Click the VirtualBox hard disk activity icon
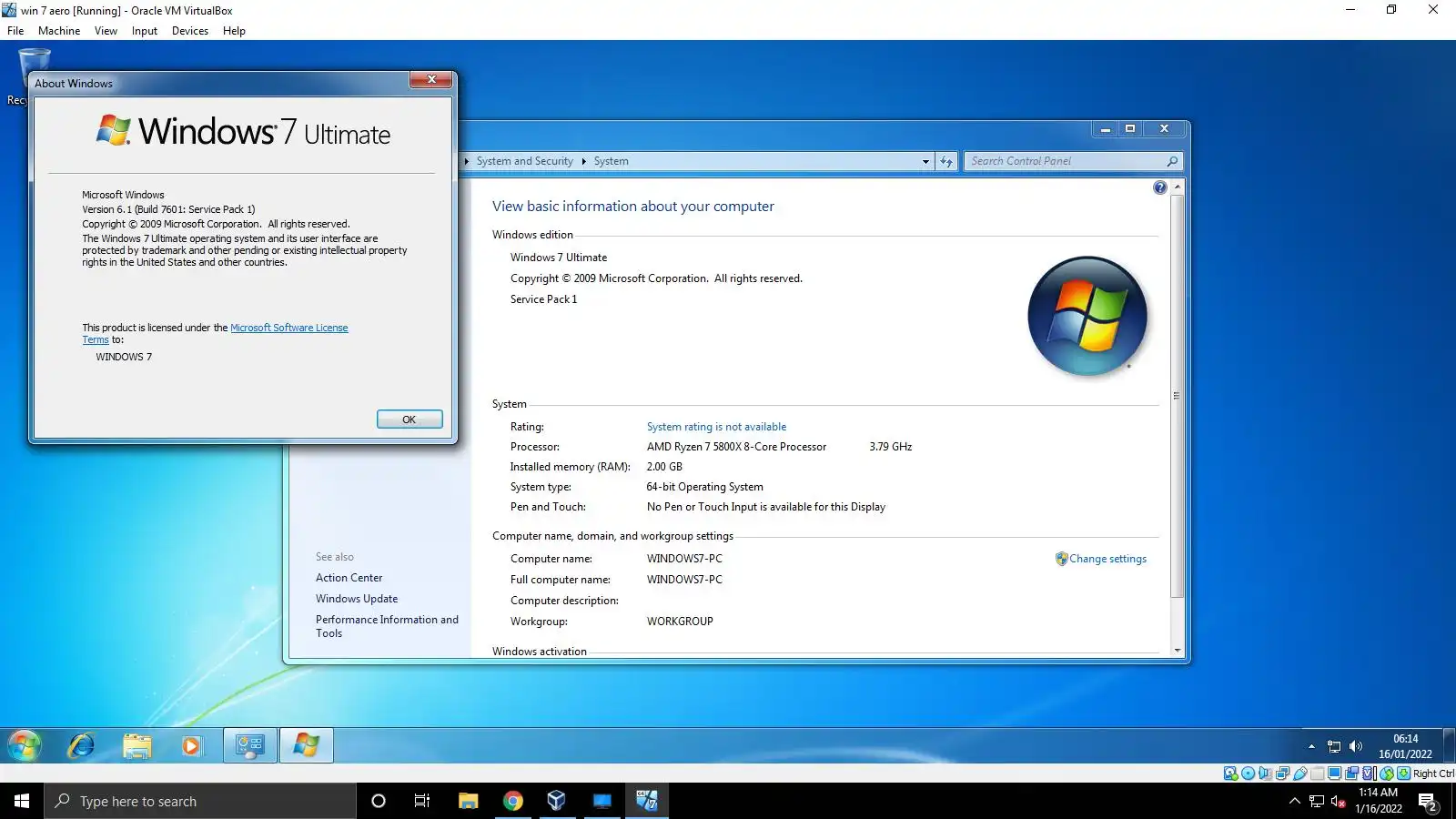Viewport: 1456px width, 819px height. (x=1230, y=773)
